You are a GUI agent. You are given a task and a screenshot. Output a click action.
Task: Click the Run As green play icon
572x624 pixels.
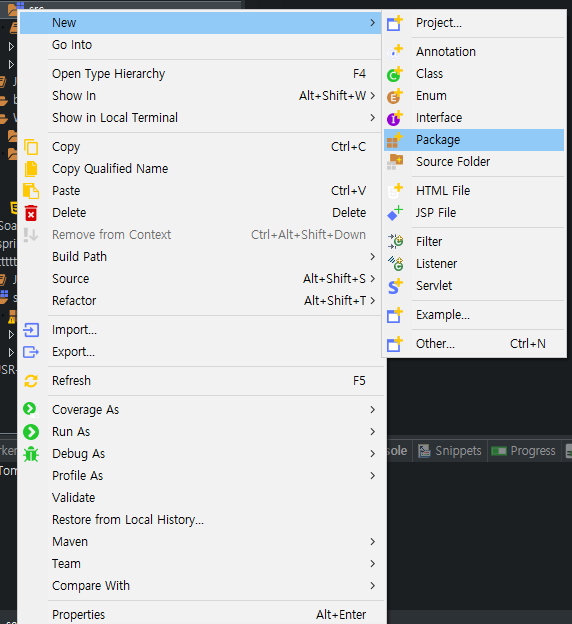(31, 432)
